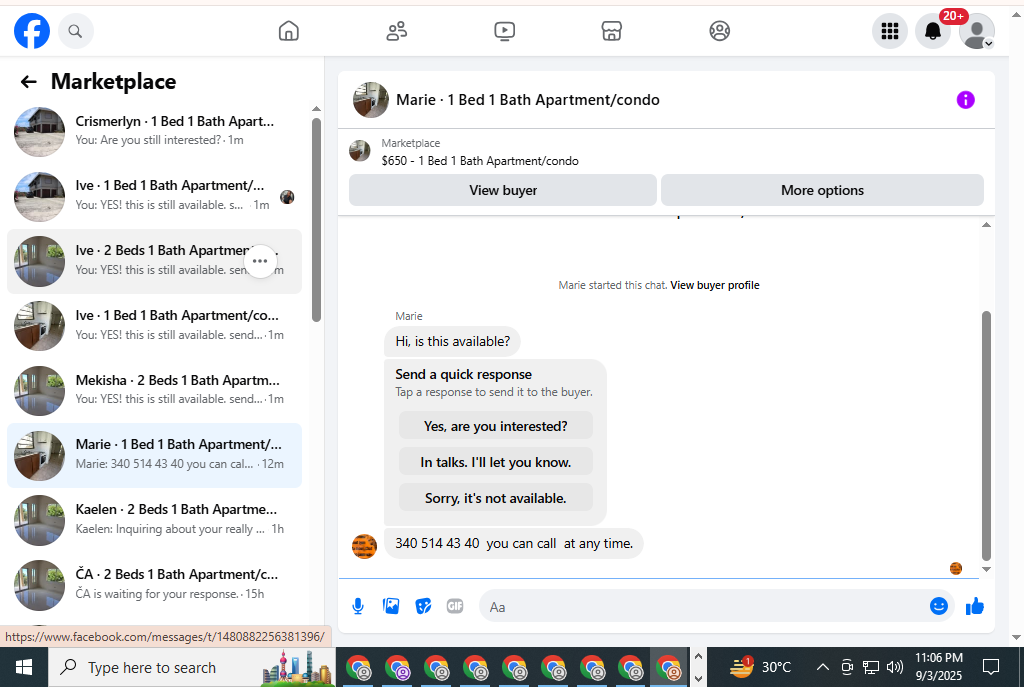The image size is (1024, 687).
Task: Click the back arrow beside Marketplace
Action: [x=28, y=82]
